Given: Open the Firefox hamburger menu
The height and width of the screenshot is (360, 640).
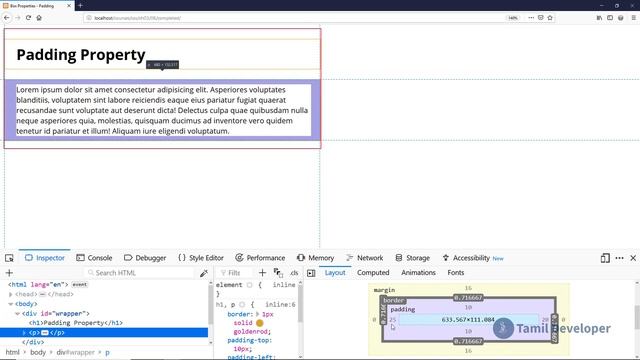Looking at the screenshot, I should pos(633,18).
